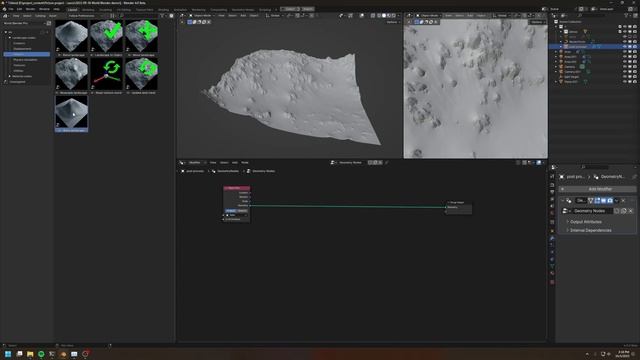Open the Render menu
The height and width of the screenshot is (360, 640).
[30, 9]
